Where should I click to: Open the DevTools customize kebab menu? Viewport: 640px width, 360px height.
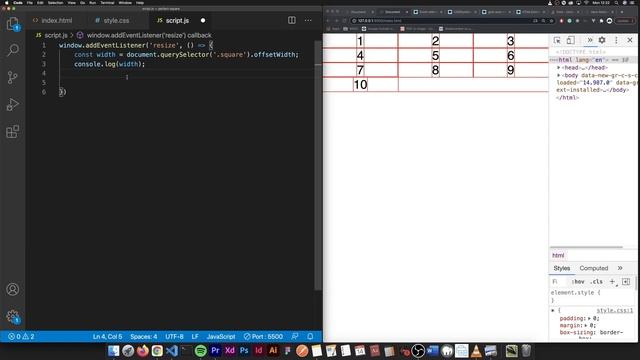tap(616, 40)
